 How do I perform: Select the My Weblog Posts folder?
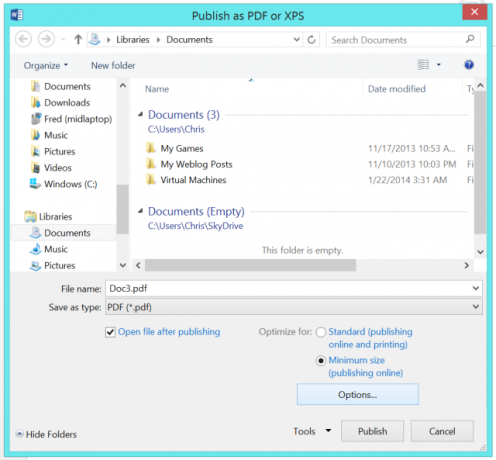coord(196,164)
